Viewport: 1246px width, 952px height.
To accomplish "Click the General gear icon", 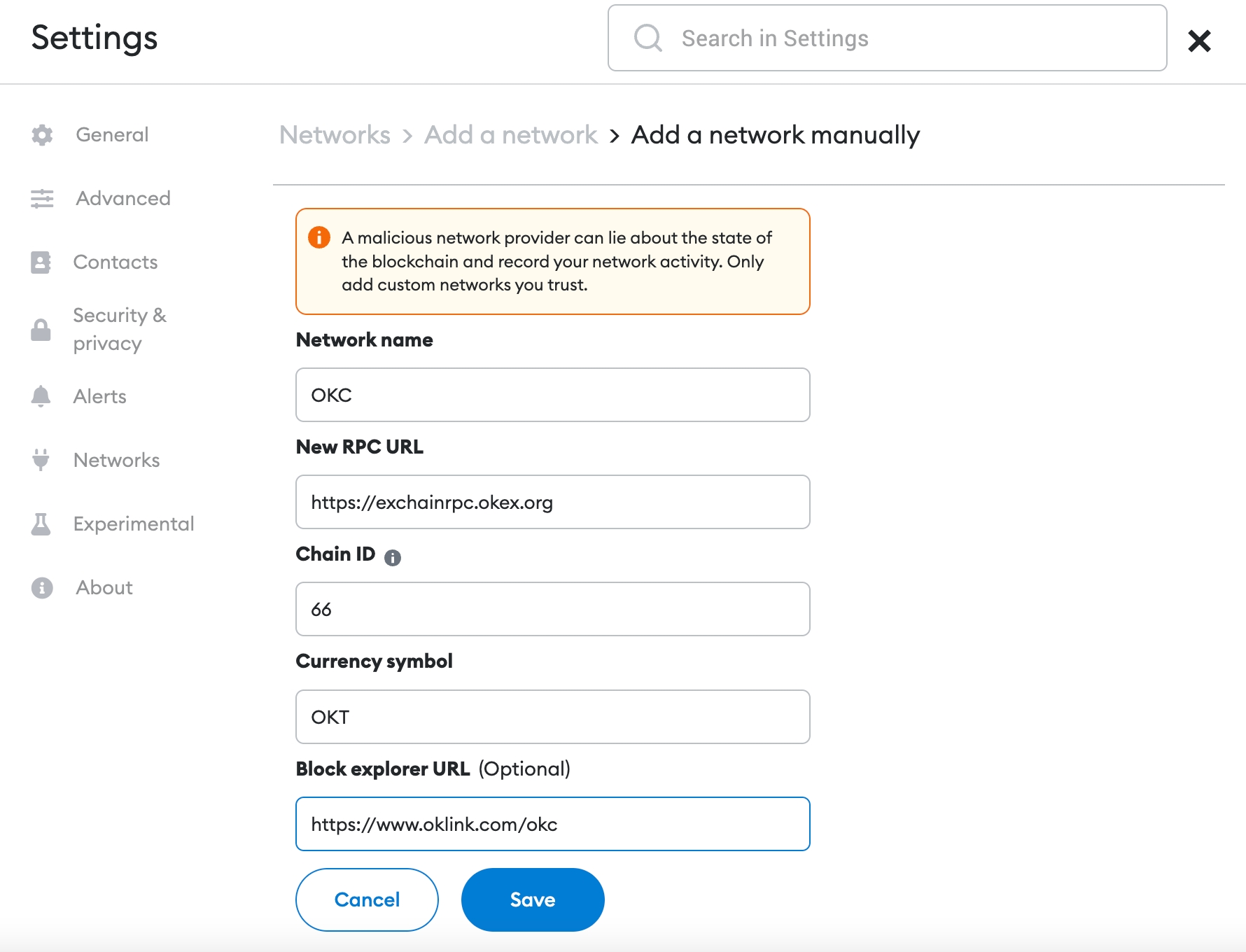I will [x=42, y=135].
